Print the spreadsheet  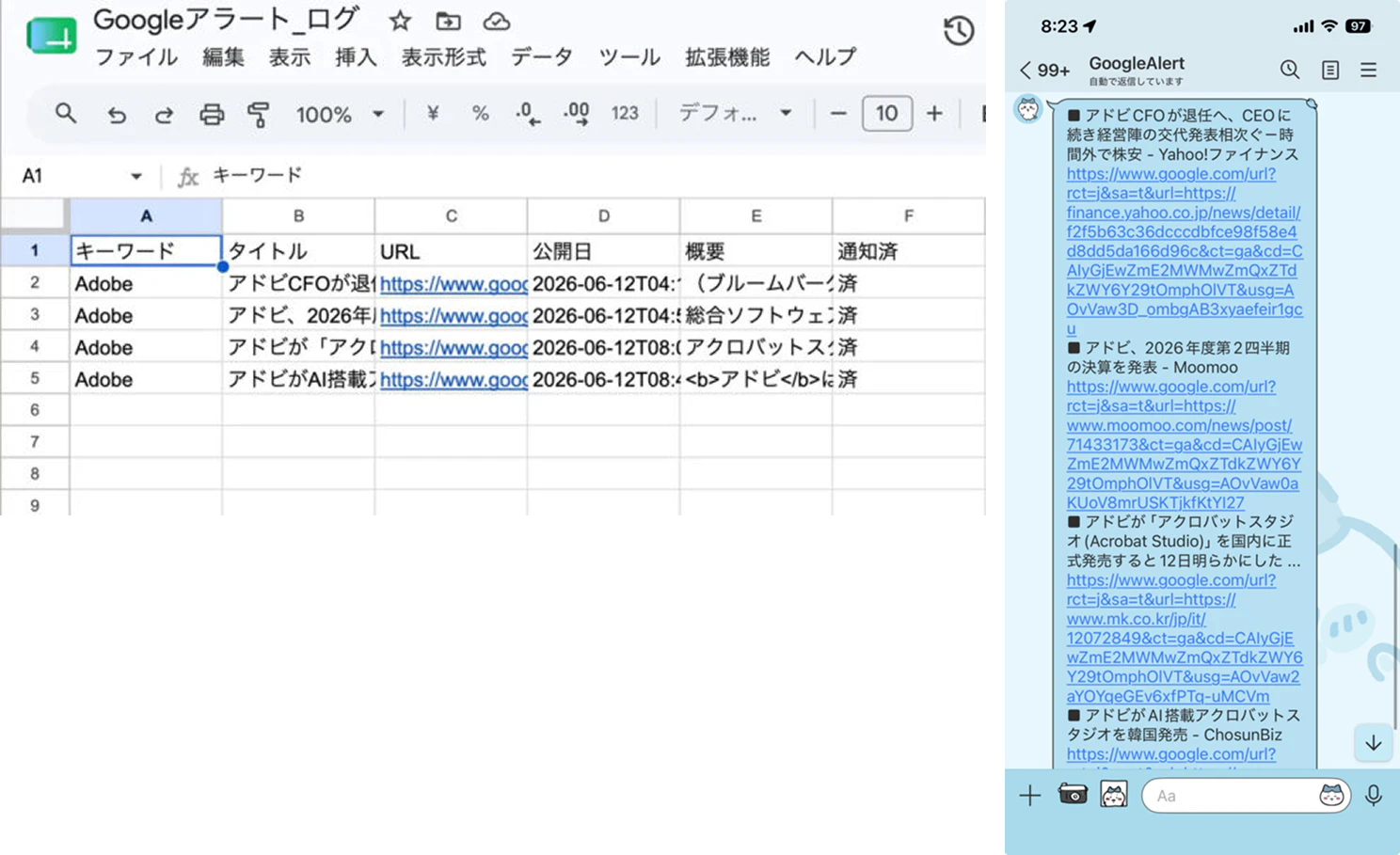click(x=212, y=115)
